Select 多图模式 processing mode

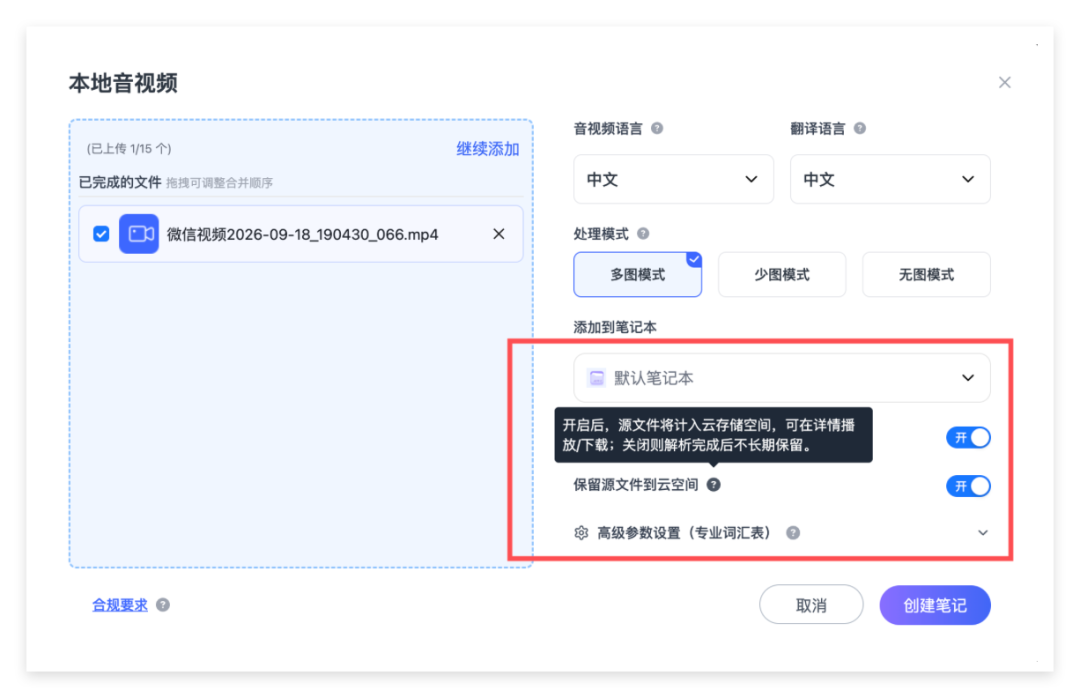(637, 274)
